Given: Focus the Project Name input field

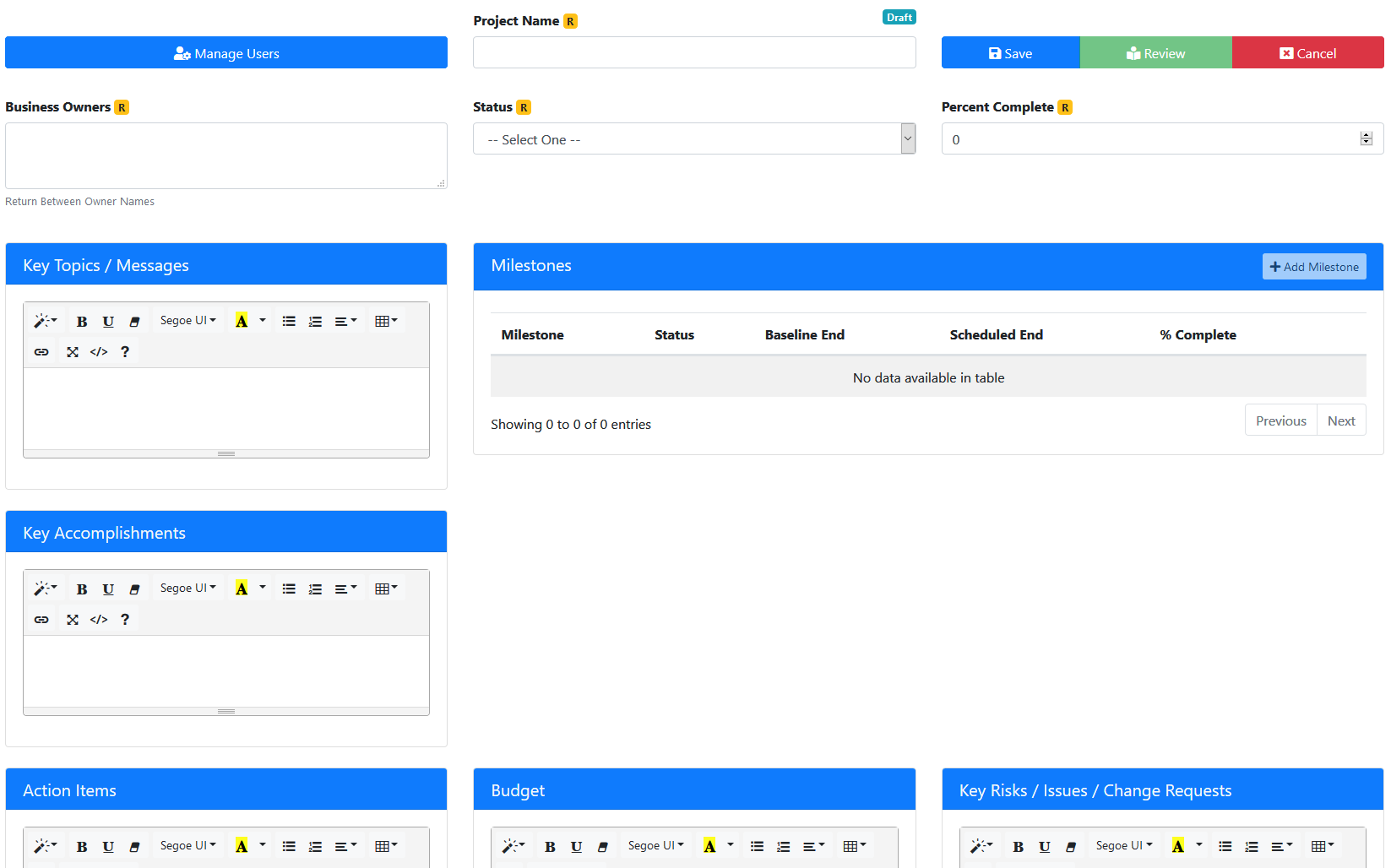Looking at the screenshot, I should (x=694, y=52).
